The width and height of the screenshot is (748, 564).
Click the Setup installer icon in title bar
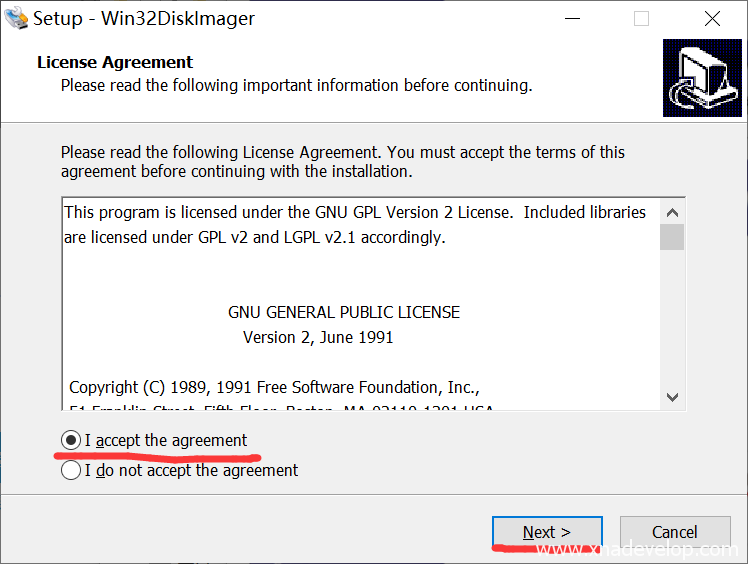[x=16, y=18]
